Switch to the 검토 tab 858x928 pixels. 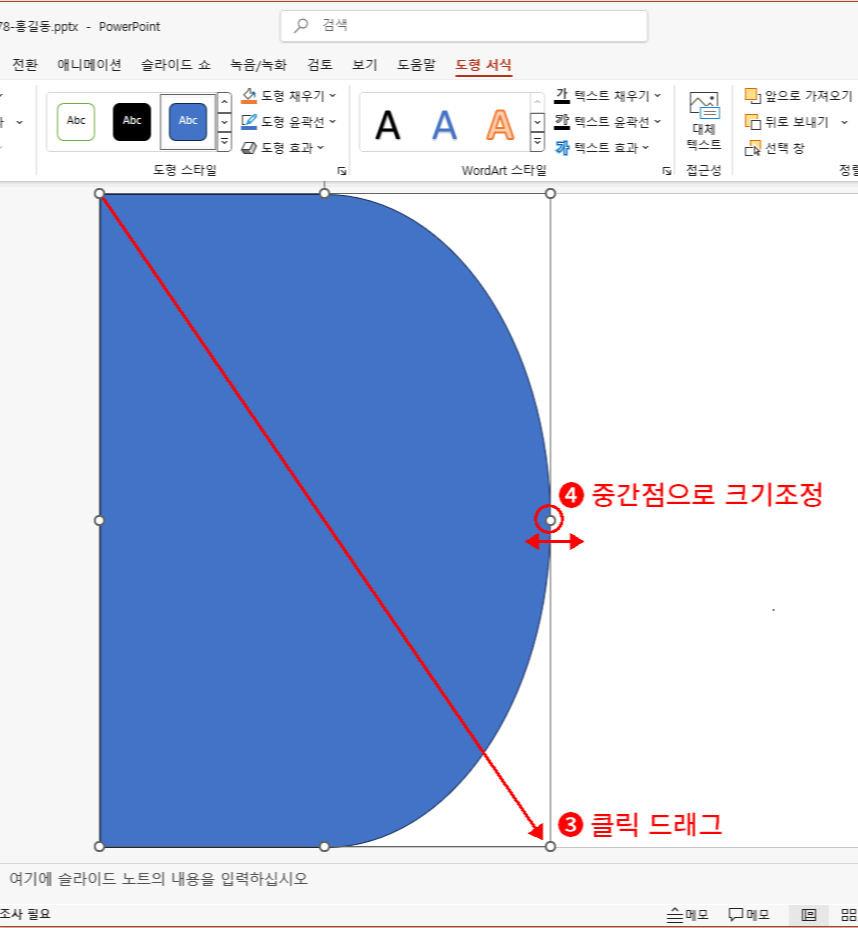(x=320, y=65)
